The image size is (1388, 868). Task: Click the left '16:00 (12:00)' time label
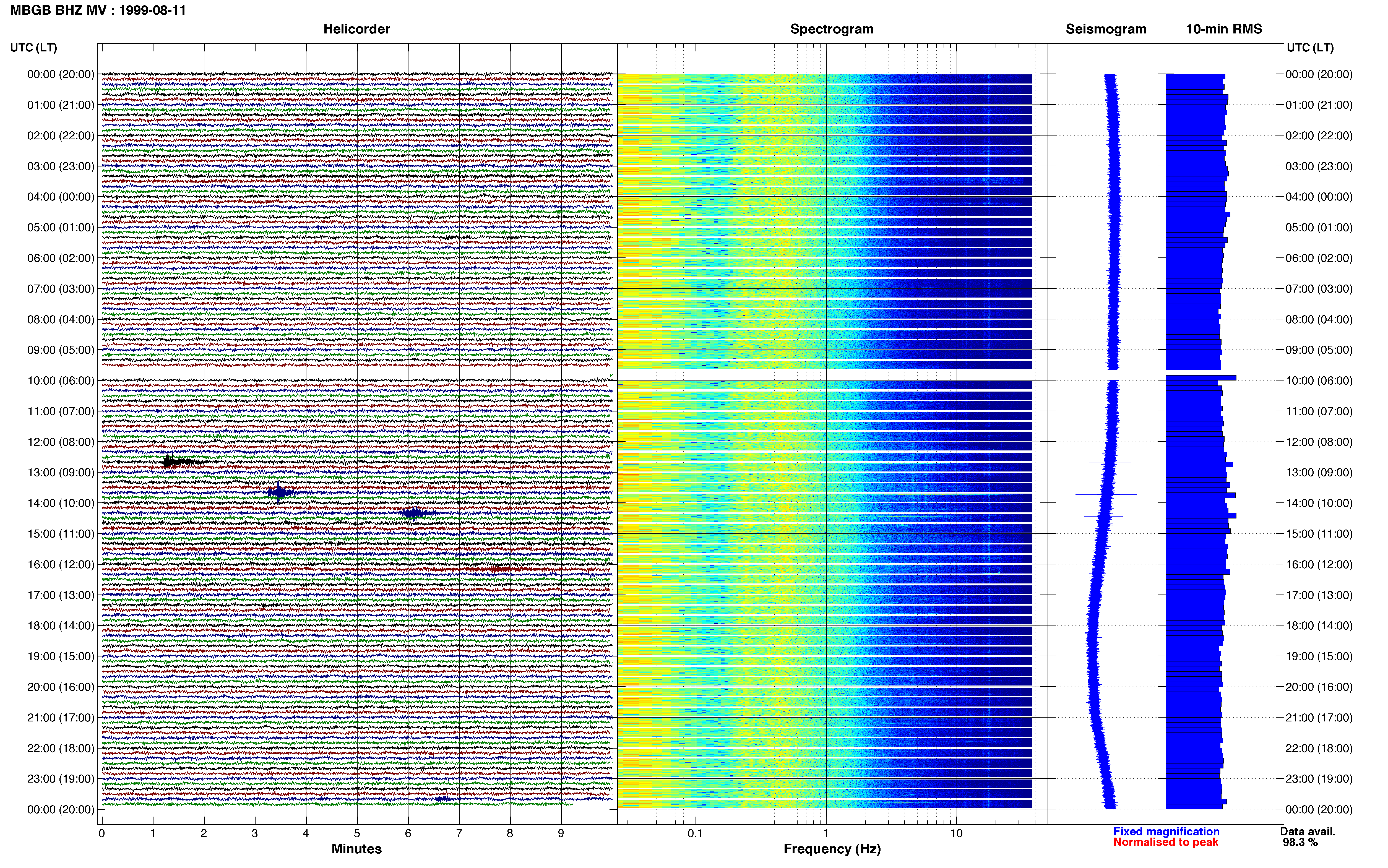coord(61,564)
